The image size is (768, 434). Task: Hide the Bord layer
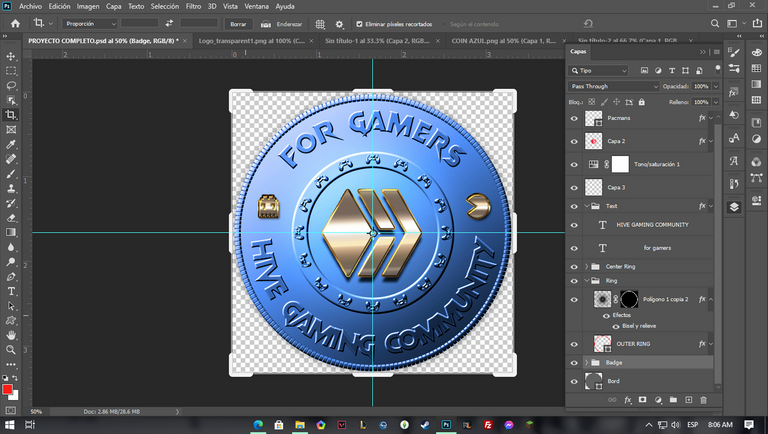point(574,381)
